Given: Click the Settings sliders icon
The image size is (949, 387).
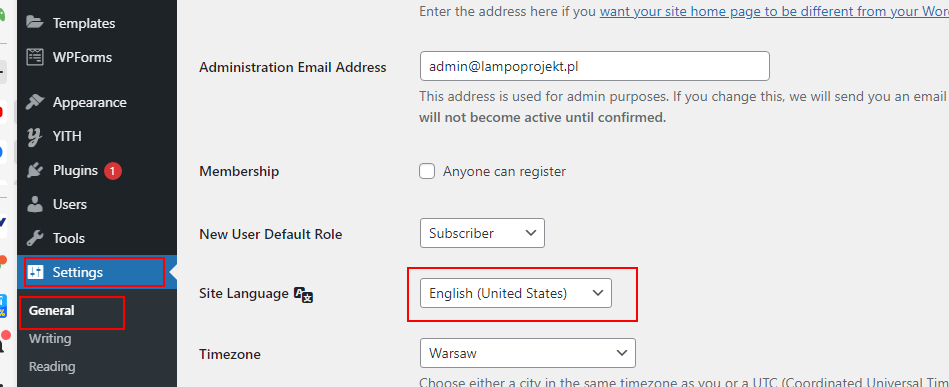Looking at the screenshot, I should [36, 273].
